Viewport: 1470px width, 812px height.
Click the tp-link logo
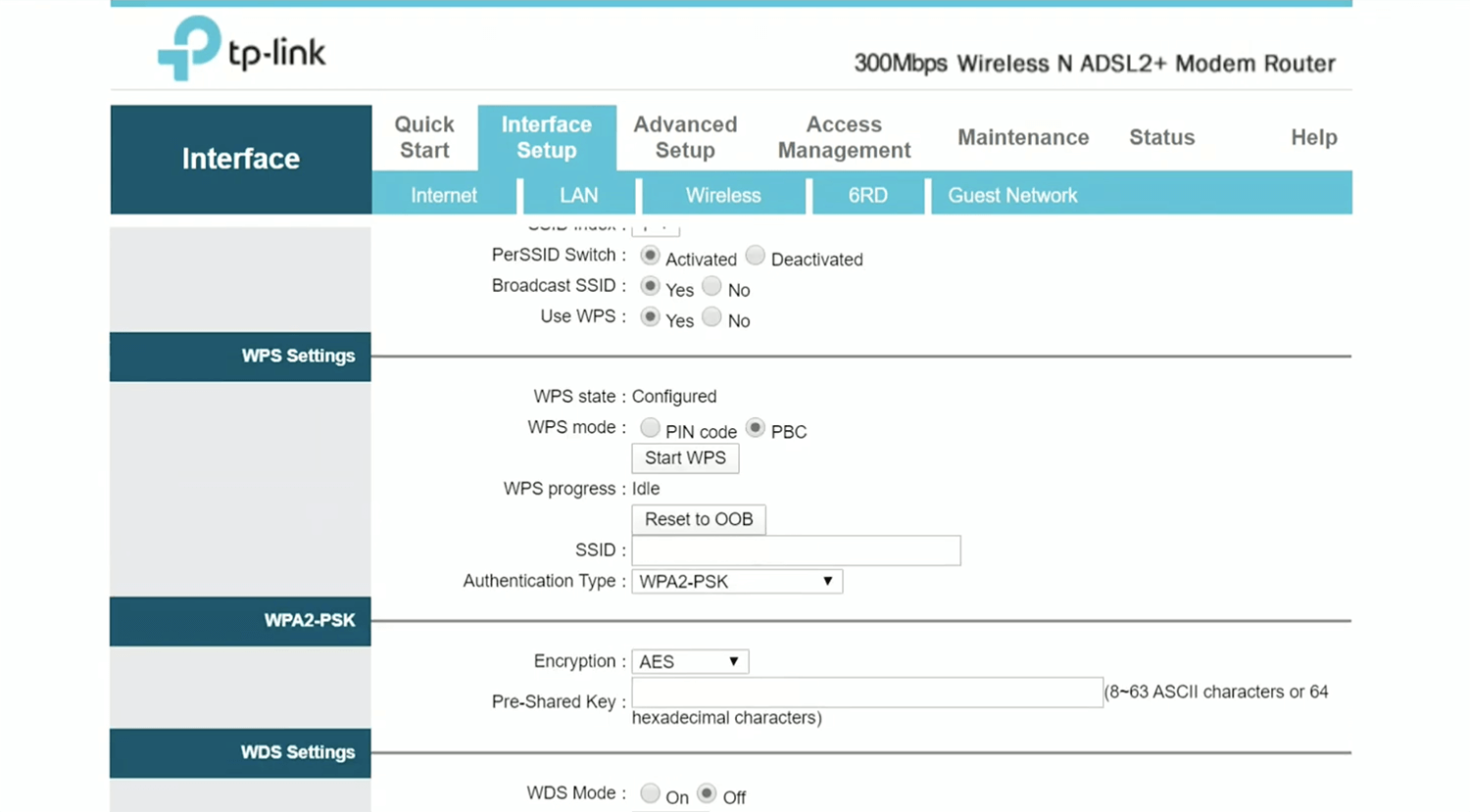point(241,49)
